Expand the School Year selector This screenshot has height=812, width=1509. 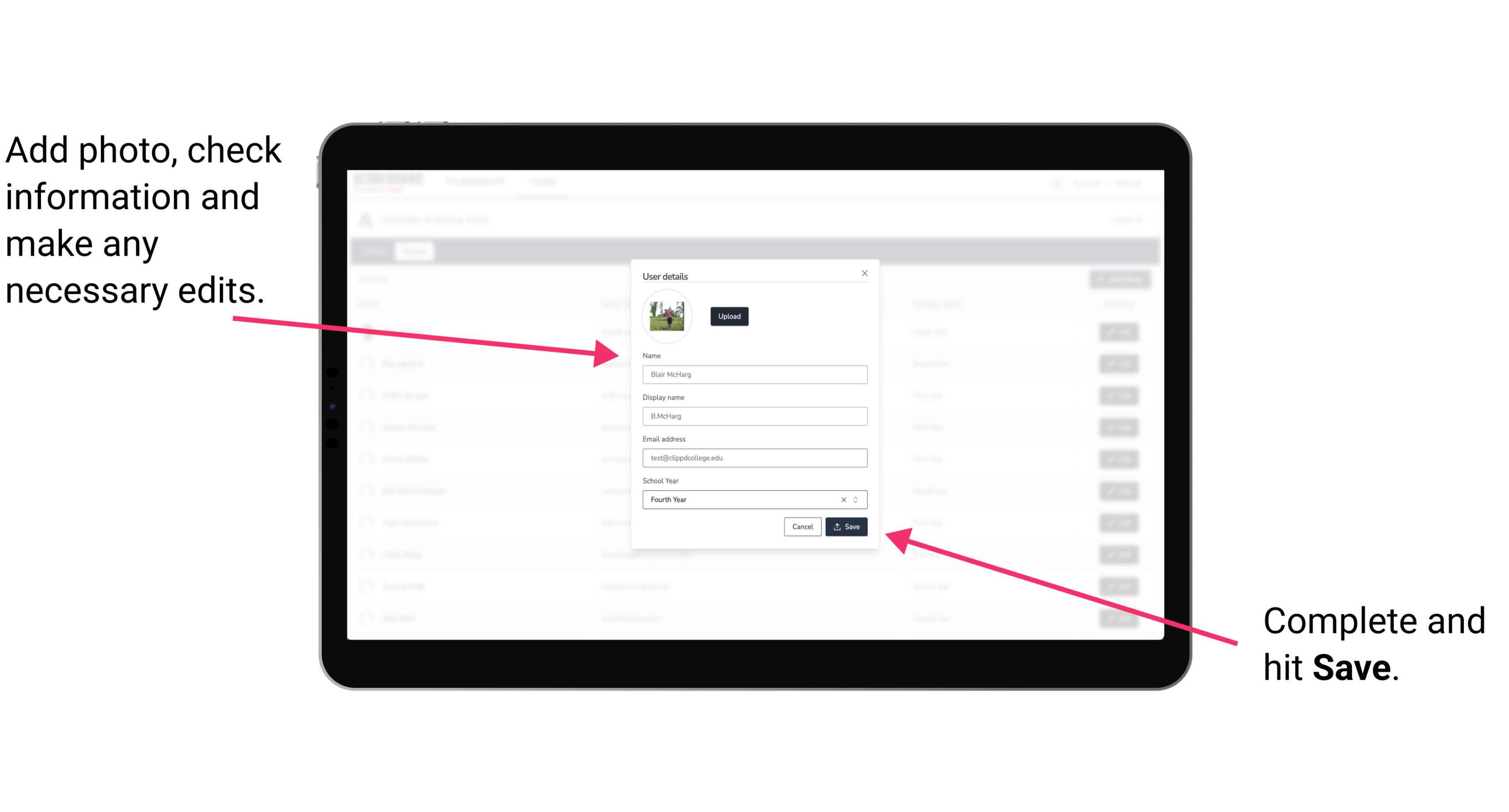857,499
